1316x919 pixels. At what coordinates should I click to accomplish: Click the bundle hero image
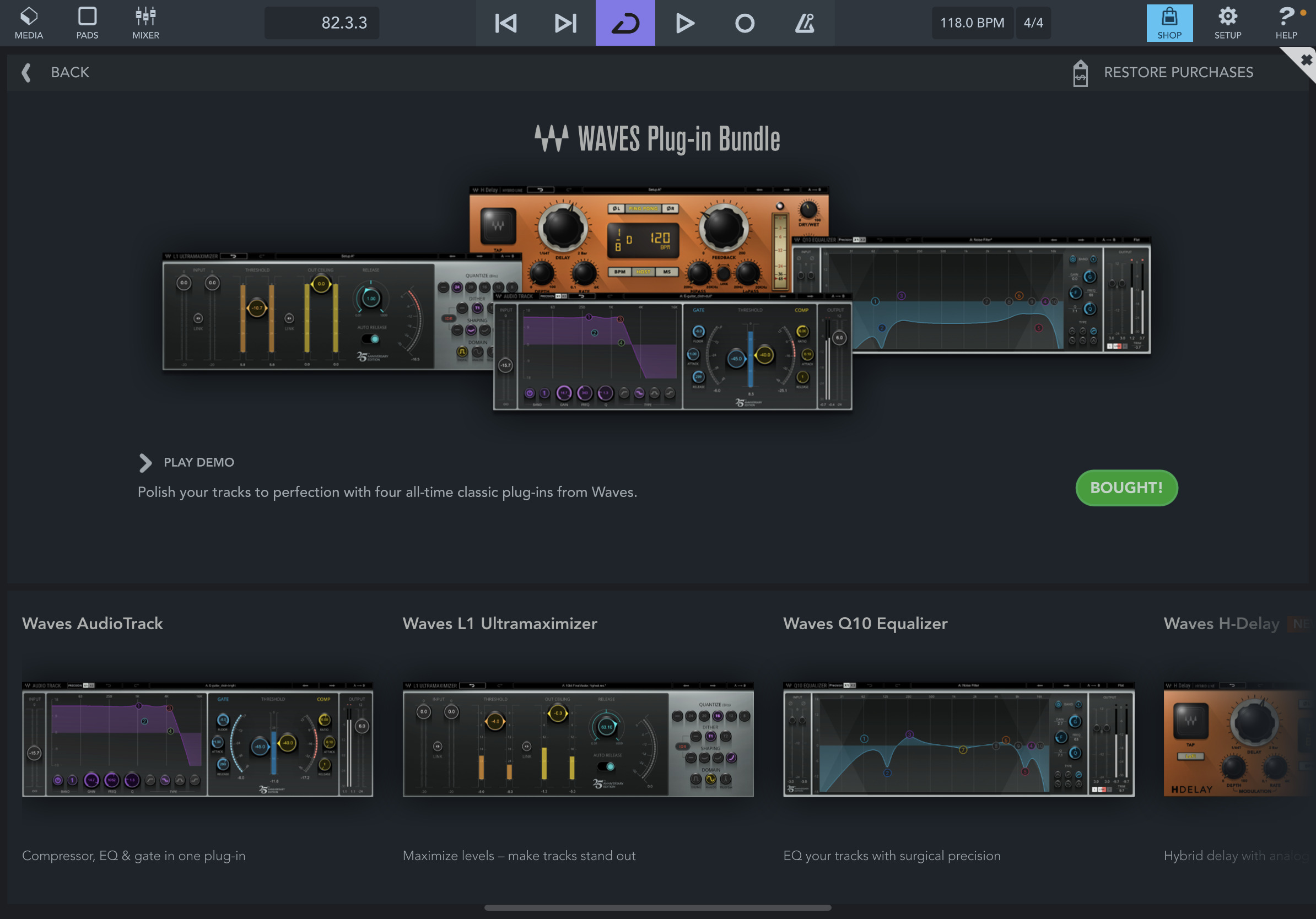click(657, 298)
